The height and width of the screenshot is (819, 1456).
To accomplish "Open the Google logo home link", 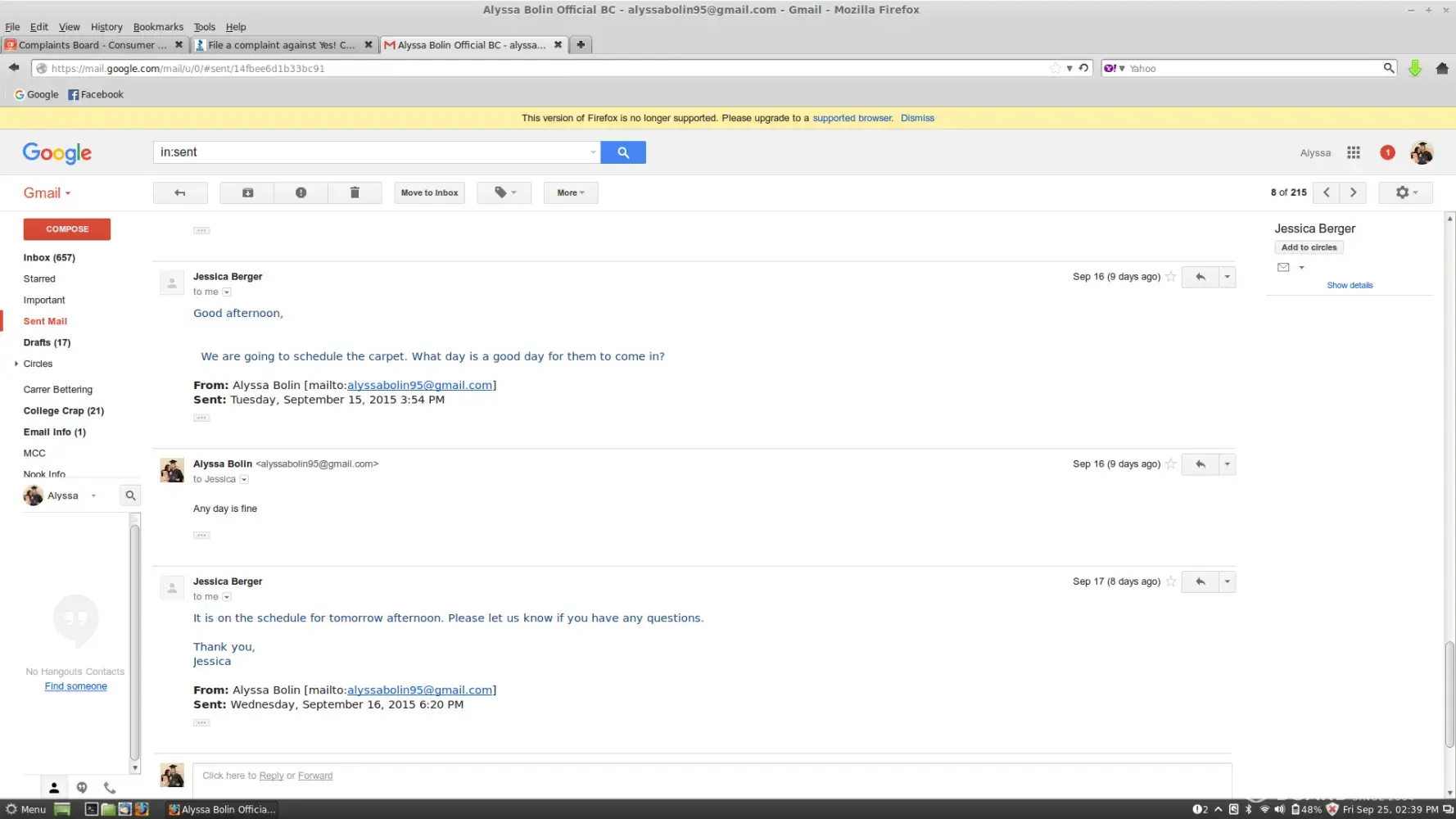I will coord(57,153).
